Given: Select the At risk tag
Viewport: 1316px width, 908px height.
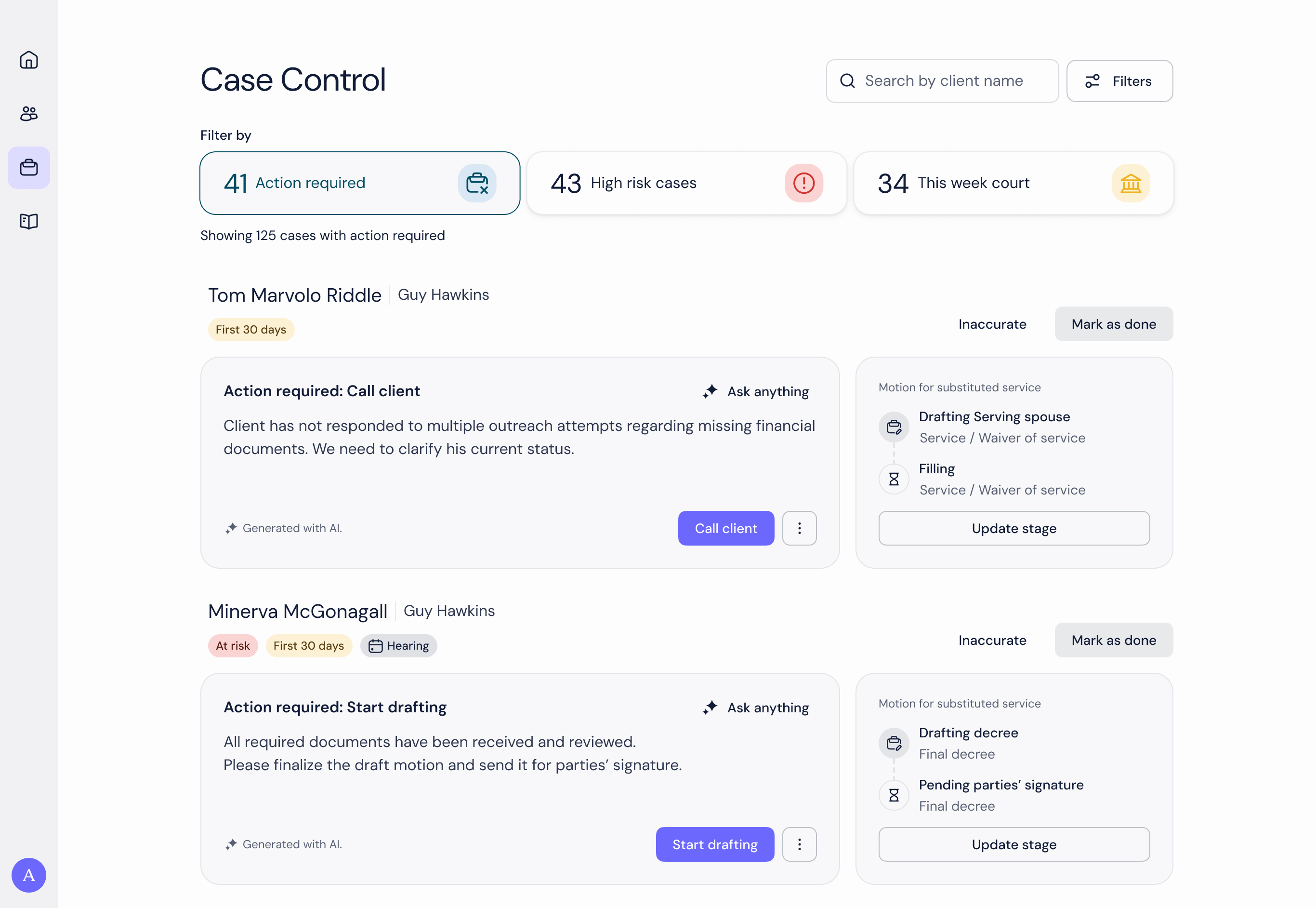Looking at the screenshot, I should 233,646.
